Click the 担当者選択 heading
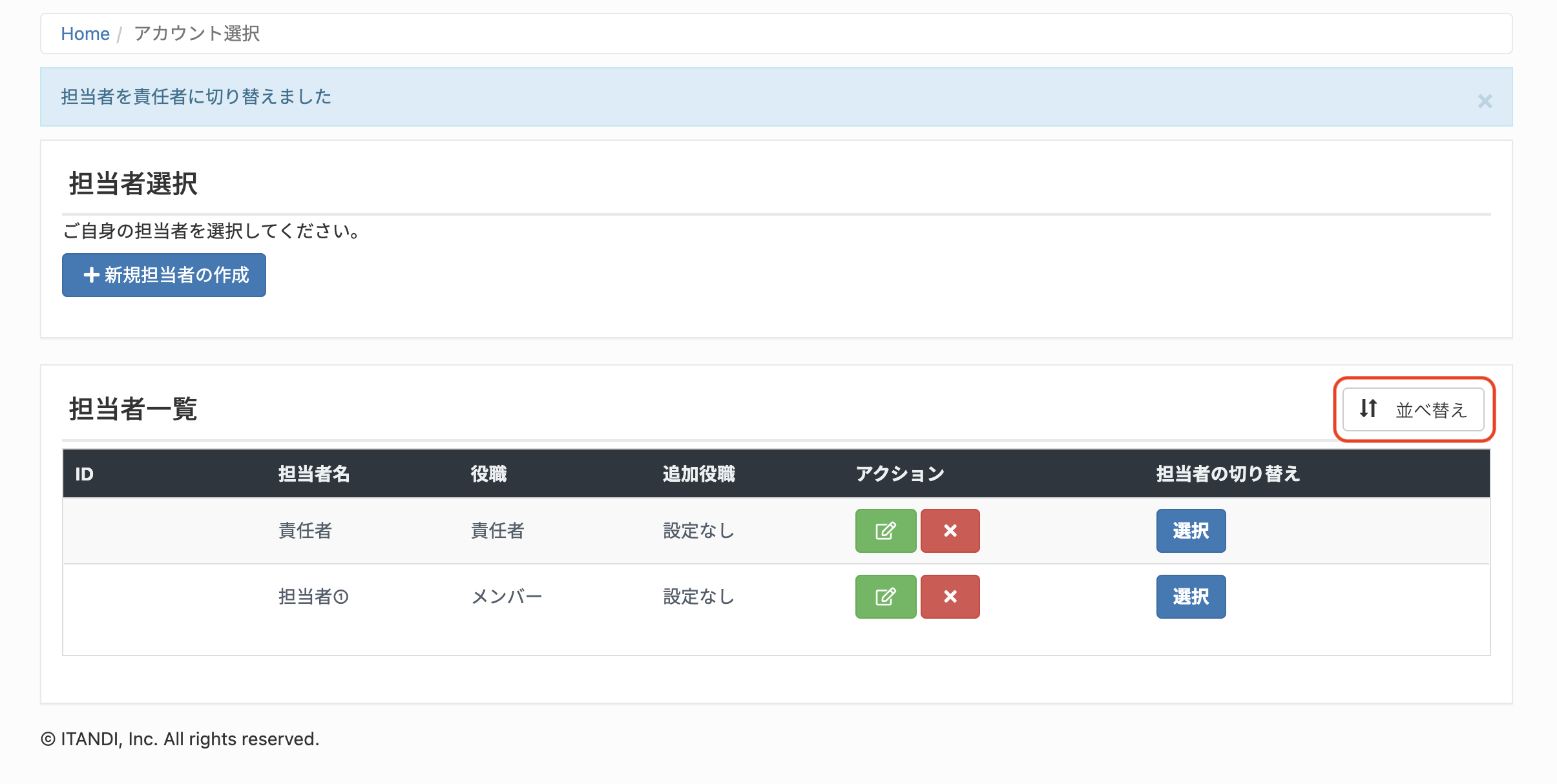The width and height of the screenshot is (1557, 784). 133,183
